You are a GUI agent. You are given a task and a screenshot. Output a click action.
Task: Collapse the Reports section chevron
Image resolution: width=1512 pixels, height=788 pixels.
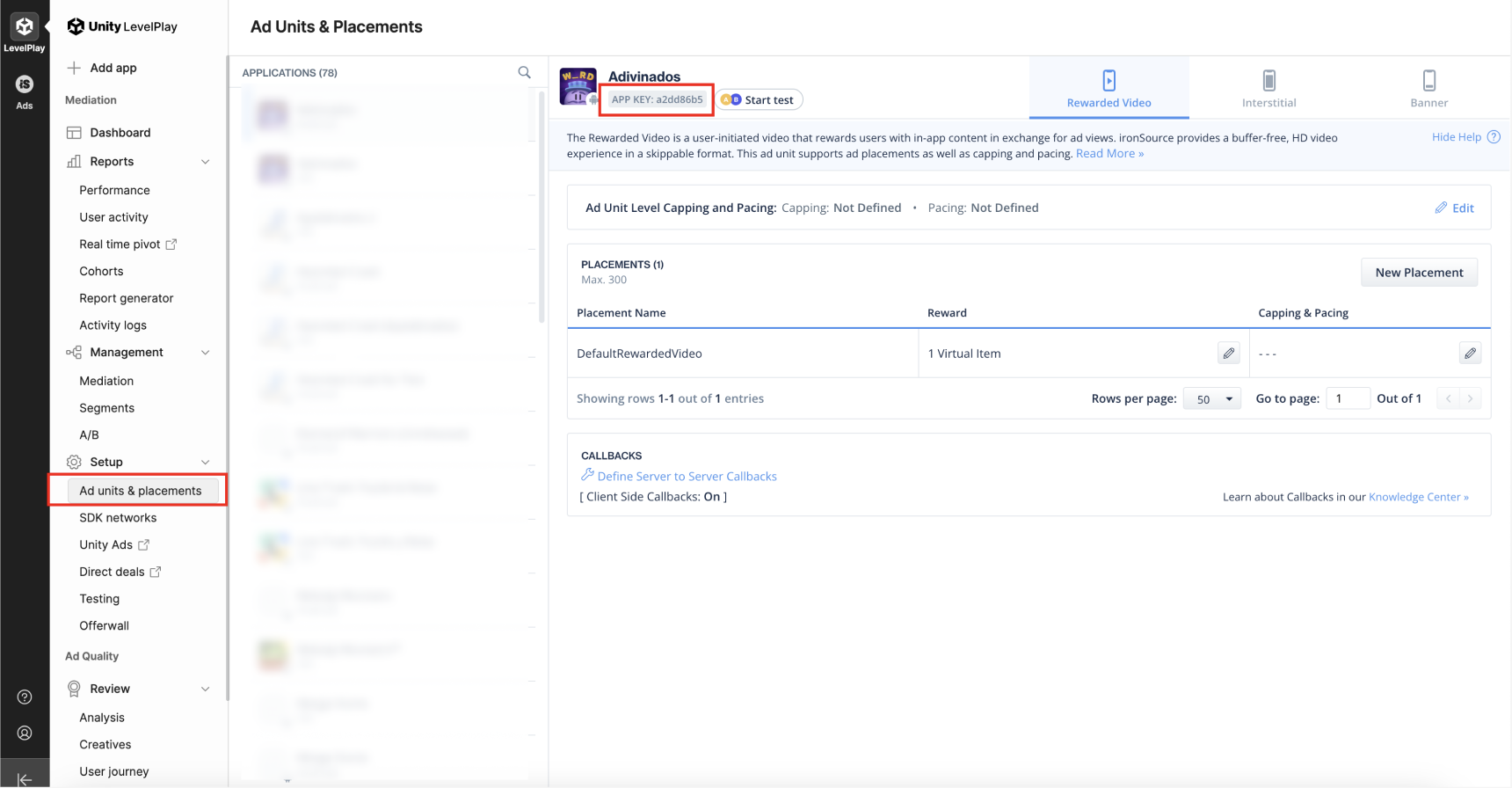(206, 162)
